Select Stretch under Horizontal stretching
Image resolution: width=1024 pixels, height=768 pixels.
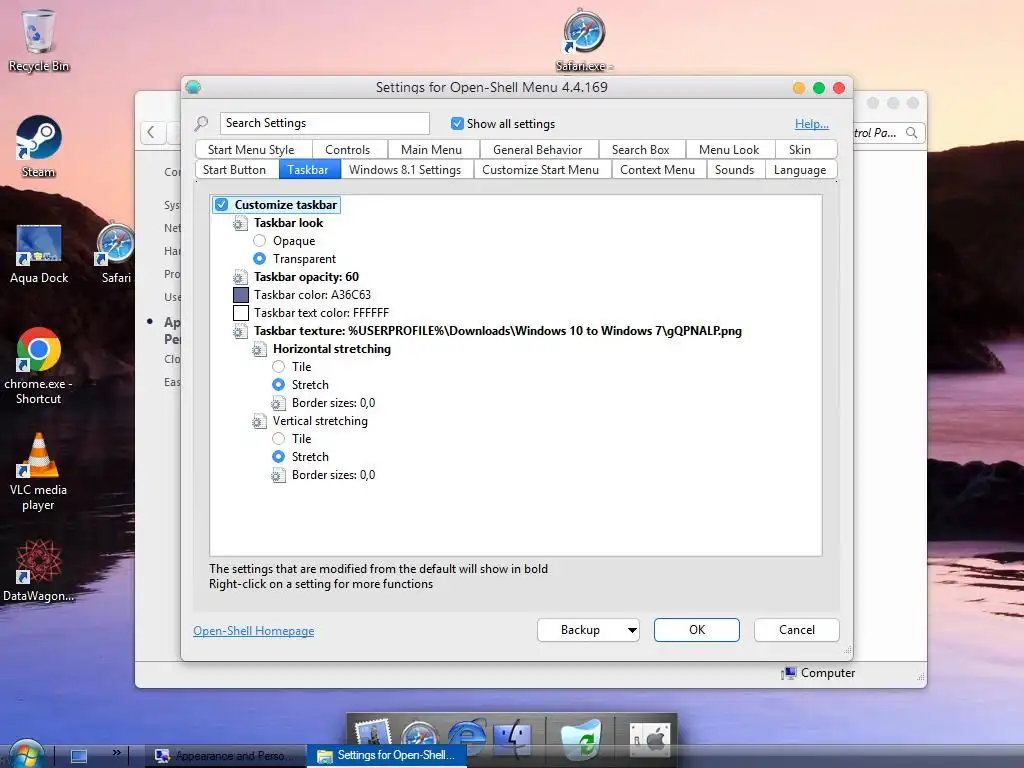coord(278,385)
